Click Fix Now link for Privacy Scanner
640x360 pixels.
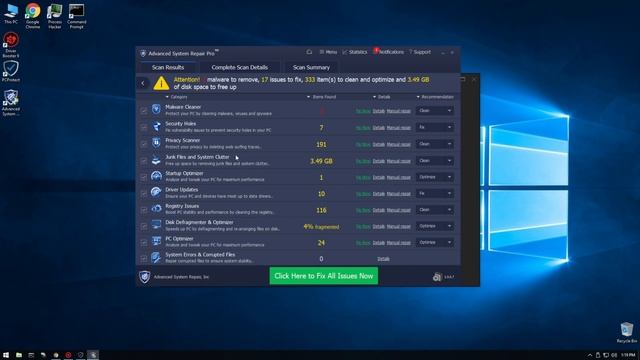point(363,144)
